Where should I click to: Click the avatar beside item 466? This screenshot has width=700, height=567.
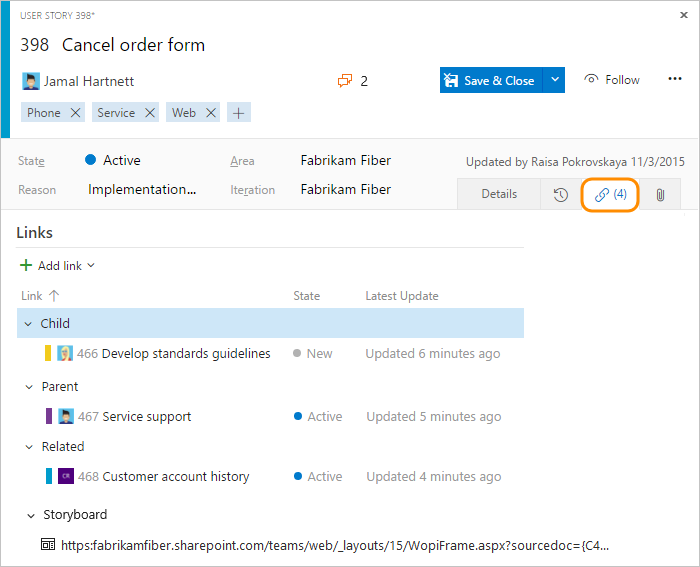point(65,353)
